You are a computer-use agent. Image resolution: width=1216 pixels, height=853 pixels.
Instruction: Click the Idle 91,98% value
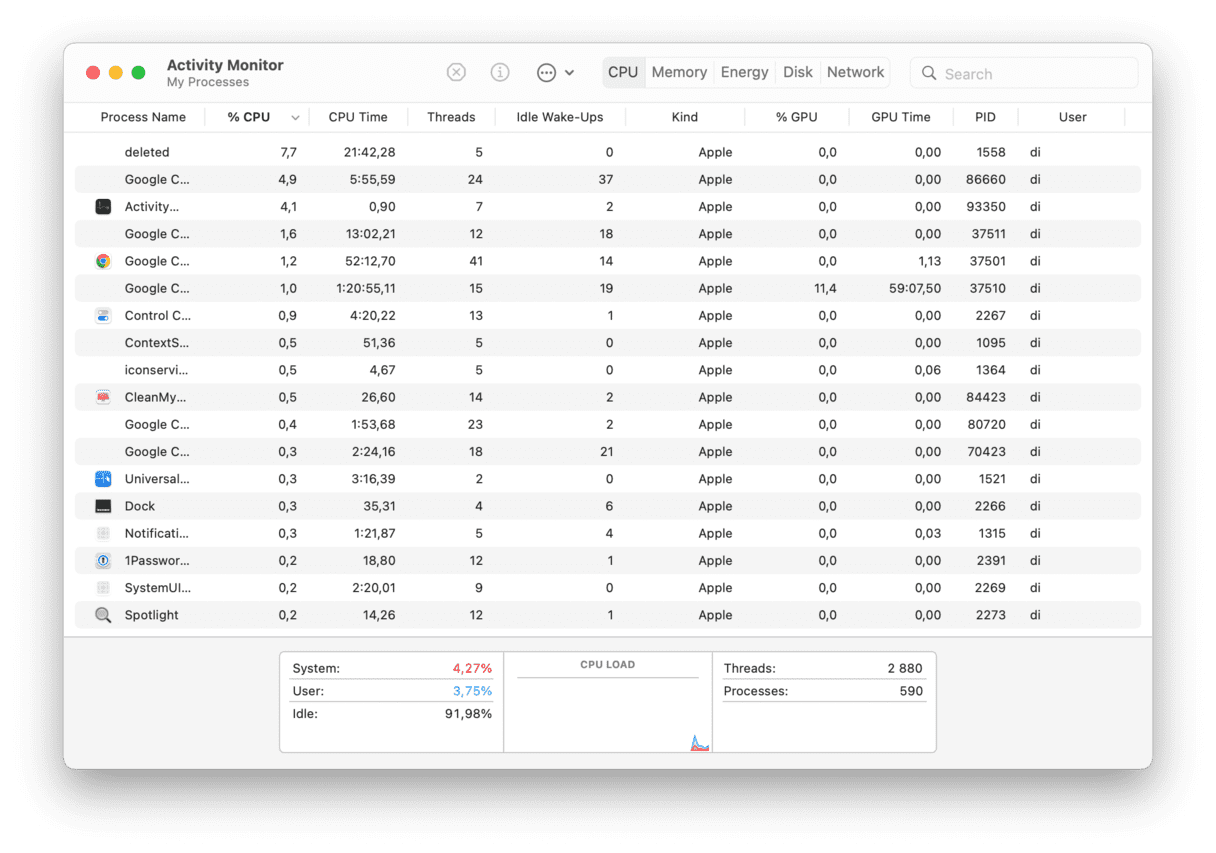pos(468,714)
